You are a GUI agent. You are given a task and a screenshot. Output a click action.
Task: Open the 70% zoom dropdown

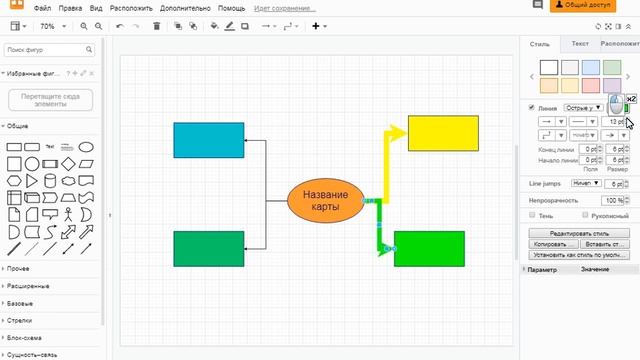point(53,26)
